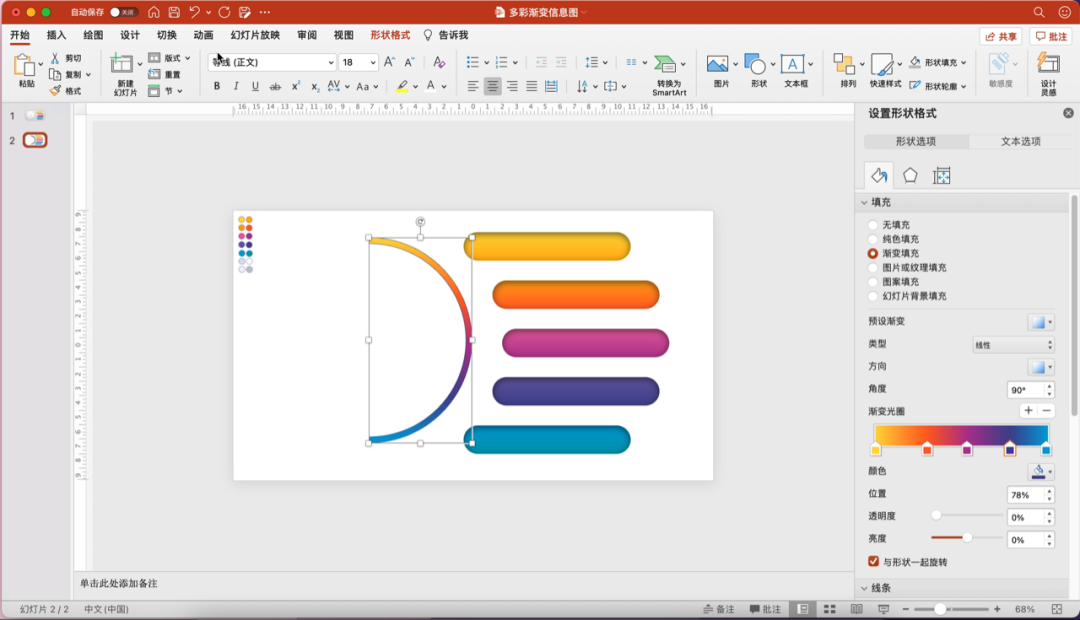This screenshot has width=1080, height=620.
Task: Click the Bold formatting button
Action: pos(217,87)
